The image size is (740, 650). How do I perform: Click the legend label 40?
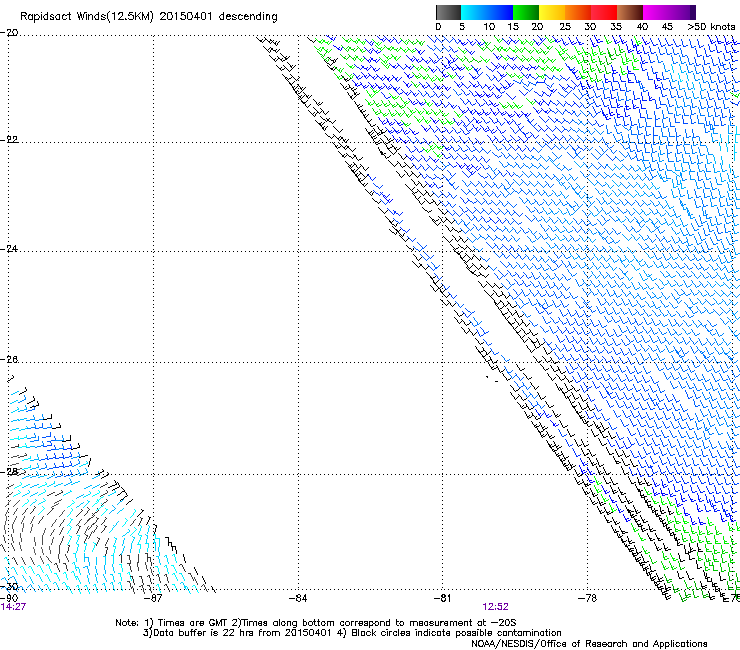(642, 27)
